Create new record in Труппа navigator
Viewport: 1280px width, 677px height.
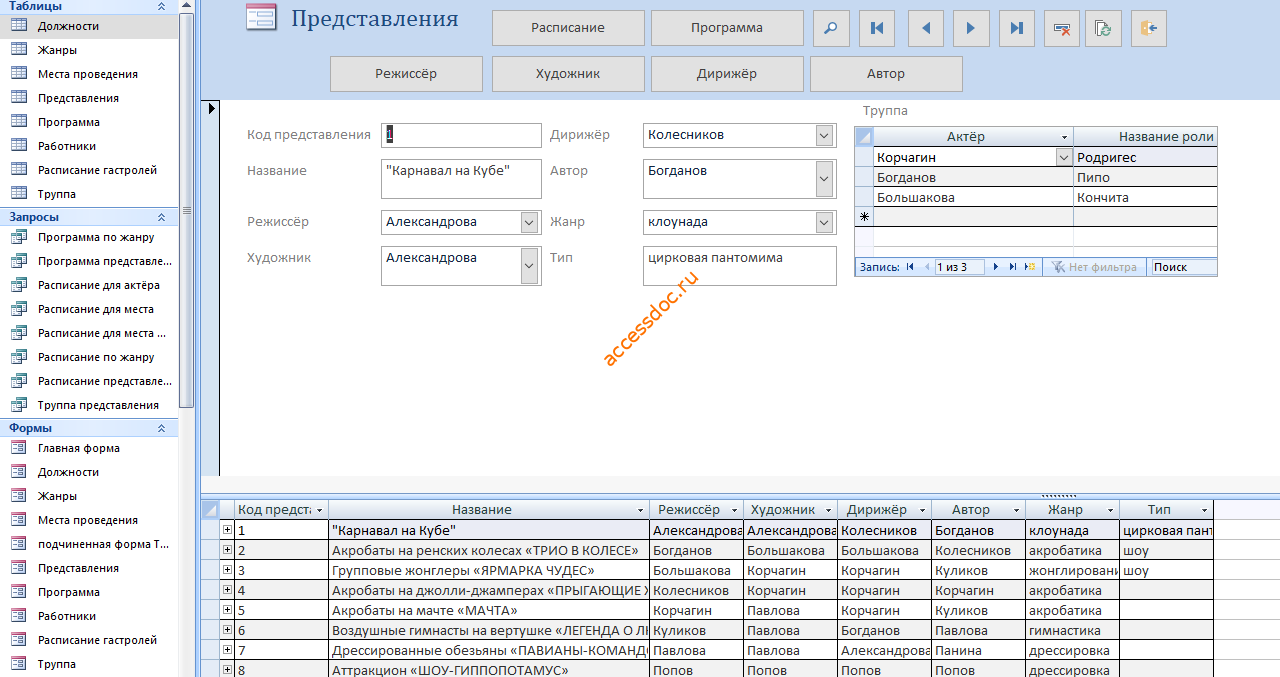point(1030,267)
